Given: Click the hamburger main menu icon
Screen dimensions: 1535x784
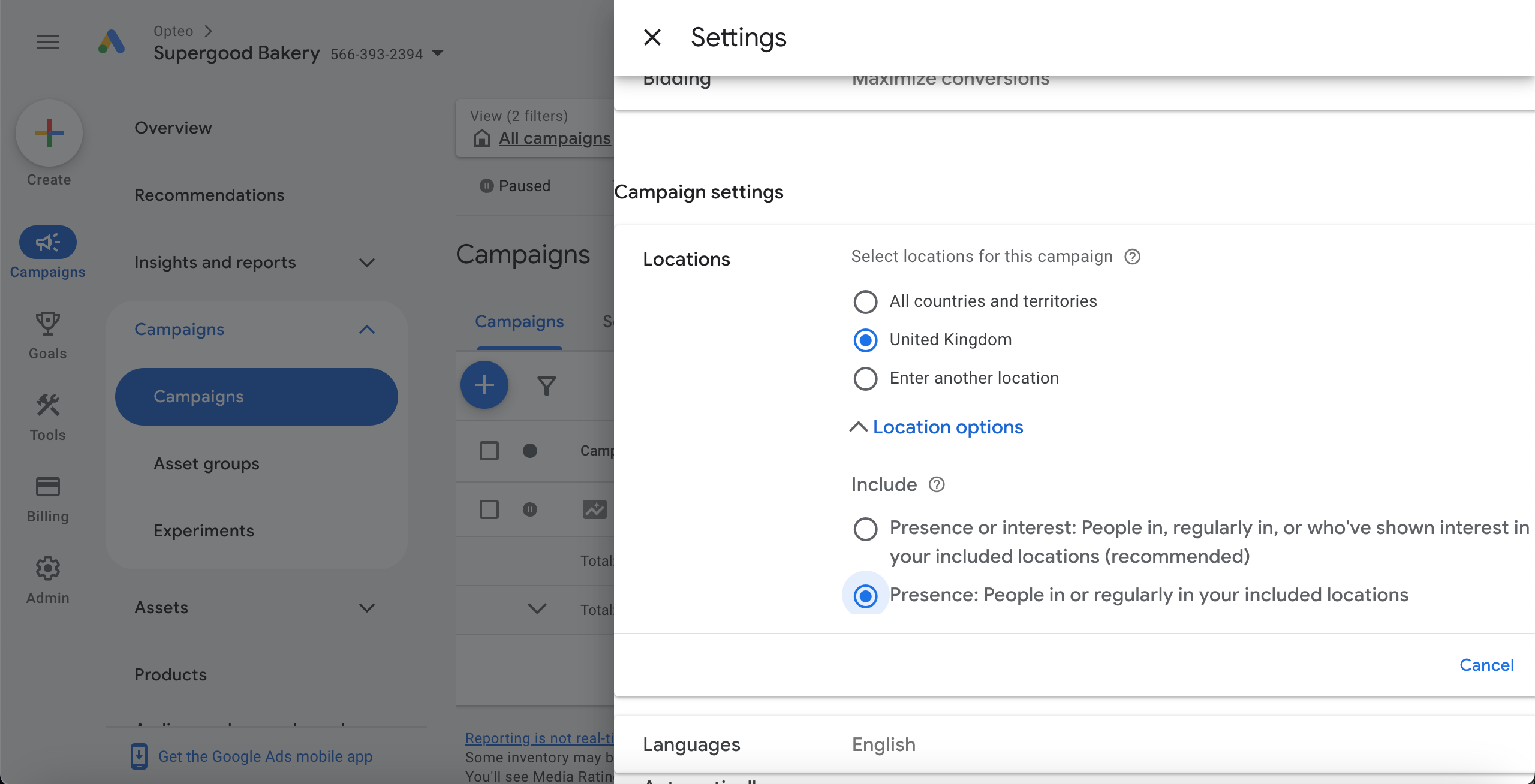Looking at the screenshot, I should pyautogui.click(x=48, y=42).
